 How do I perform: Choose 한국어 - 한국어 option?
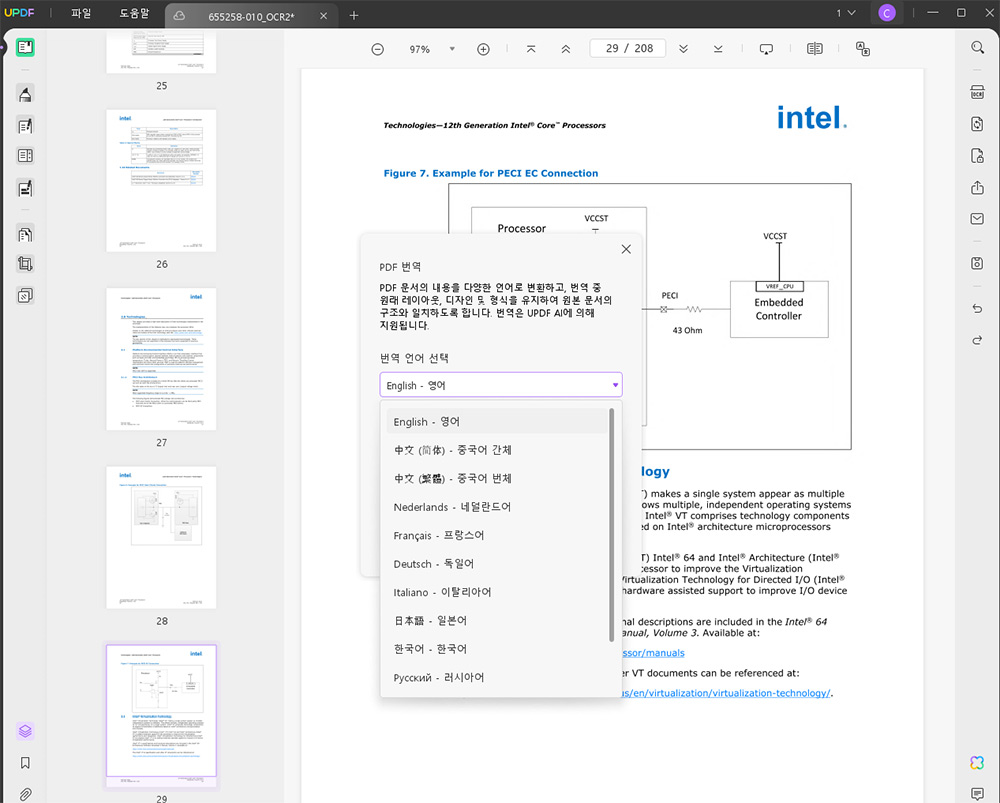pyautogui.click(x=497, y=649)
